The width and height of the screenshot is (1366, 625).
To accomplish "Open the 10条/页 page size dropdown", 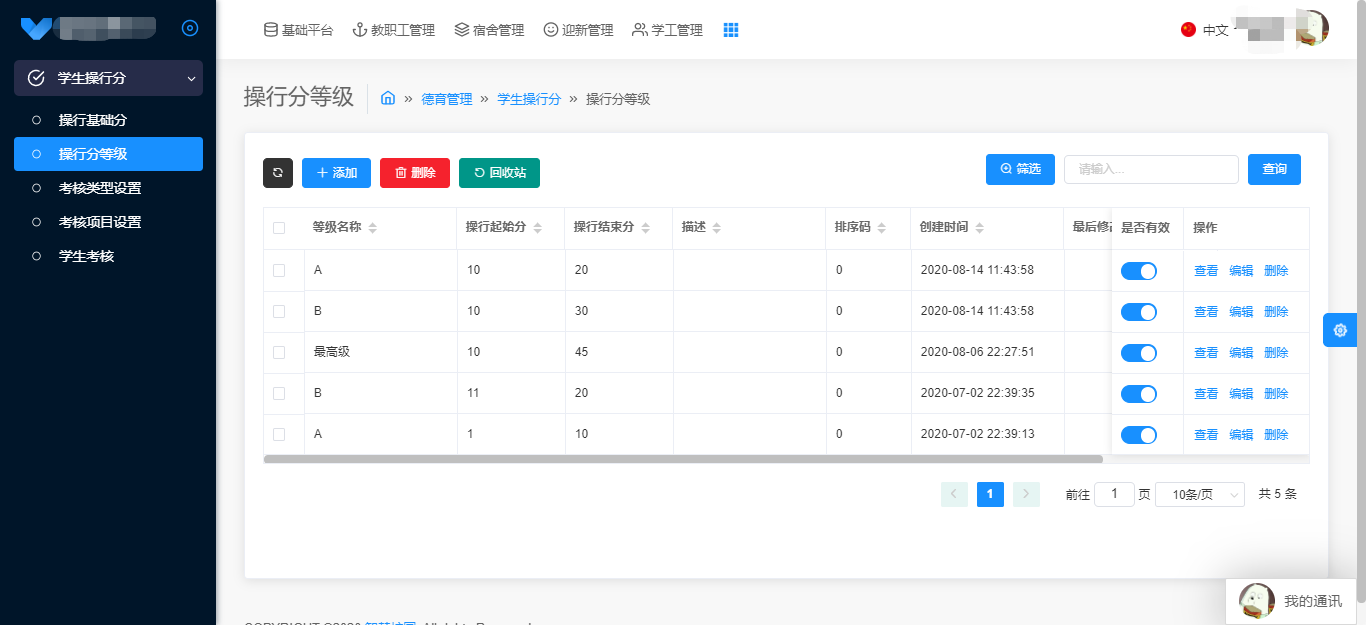I will tap(1200, 494).
